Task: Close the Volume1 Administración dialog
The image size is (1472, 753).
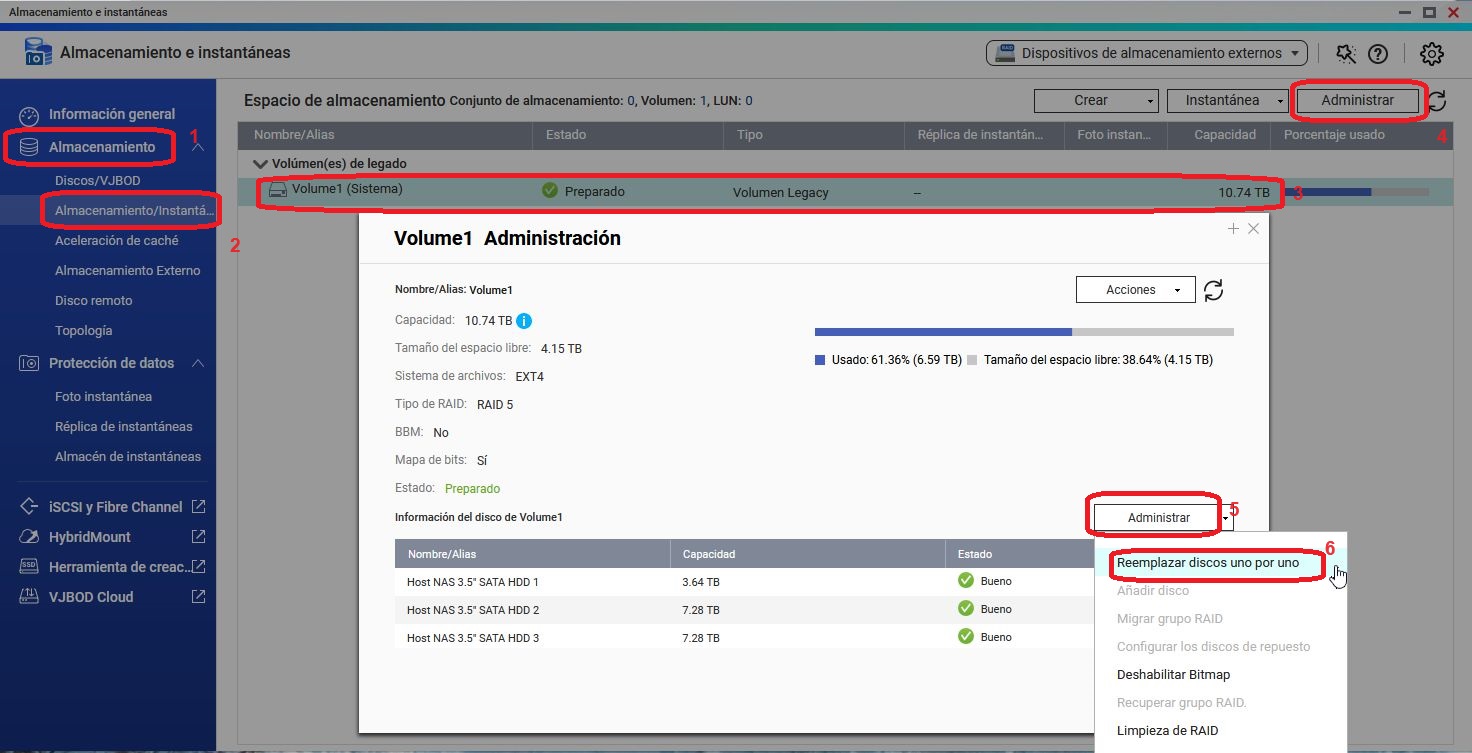Action: [x=1253, y=229]
